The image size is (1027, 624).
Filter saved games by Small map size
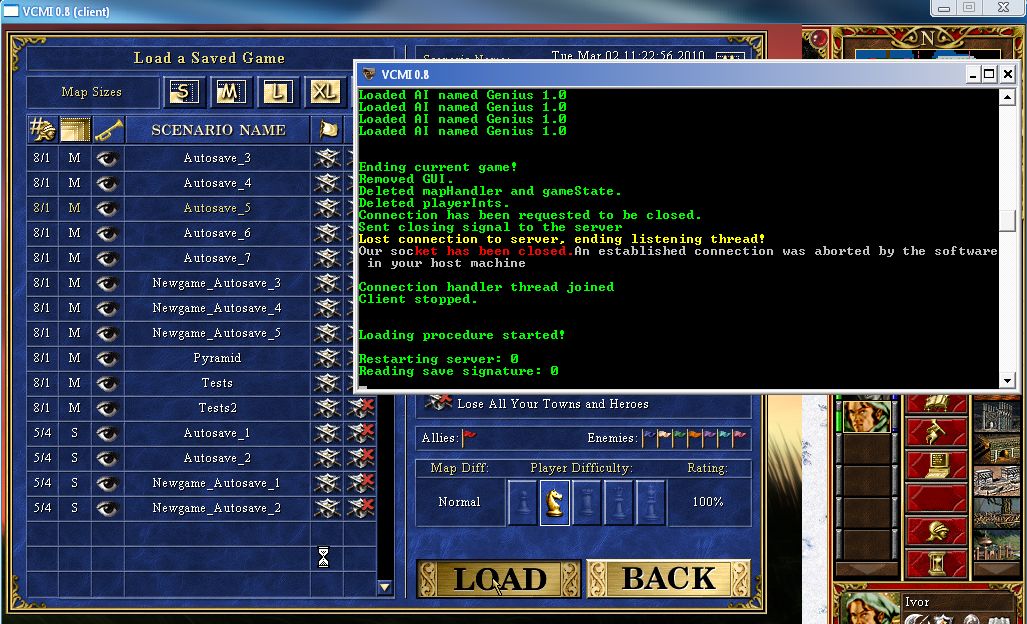(x=183, y=92)
